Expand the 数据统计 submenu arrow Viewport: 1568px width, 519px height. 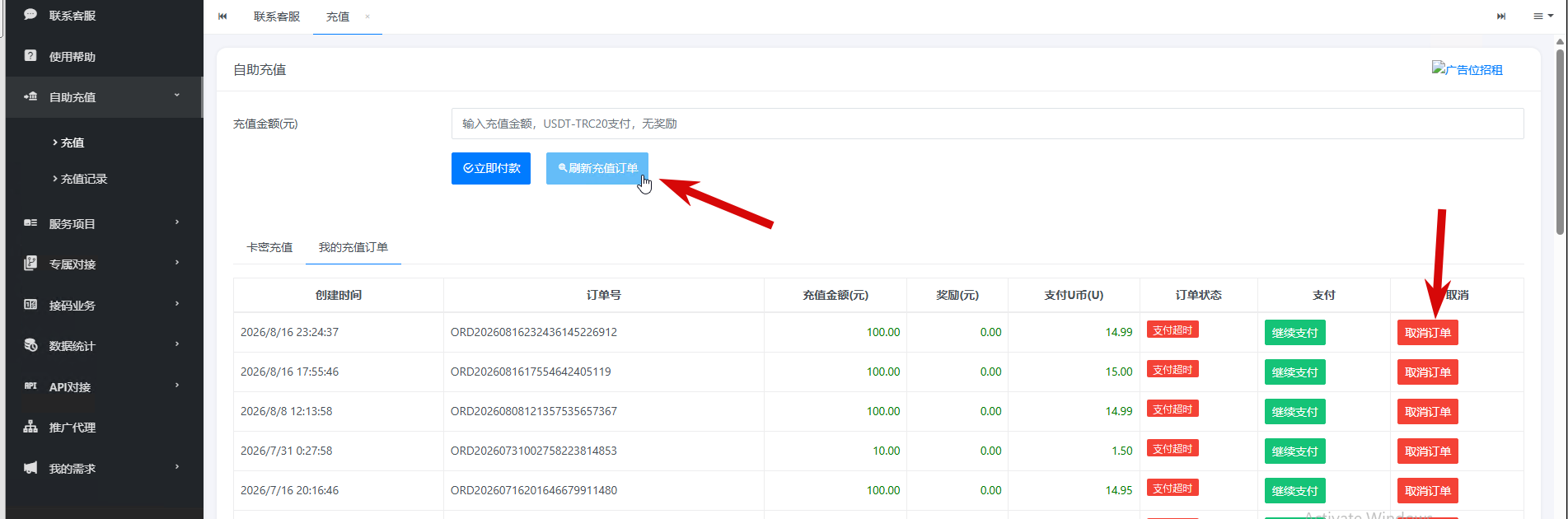(177, 344)
